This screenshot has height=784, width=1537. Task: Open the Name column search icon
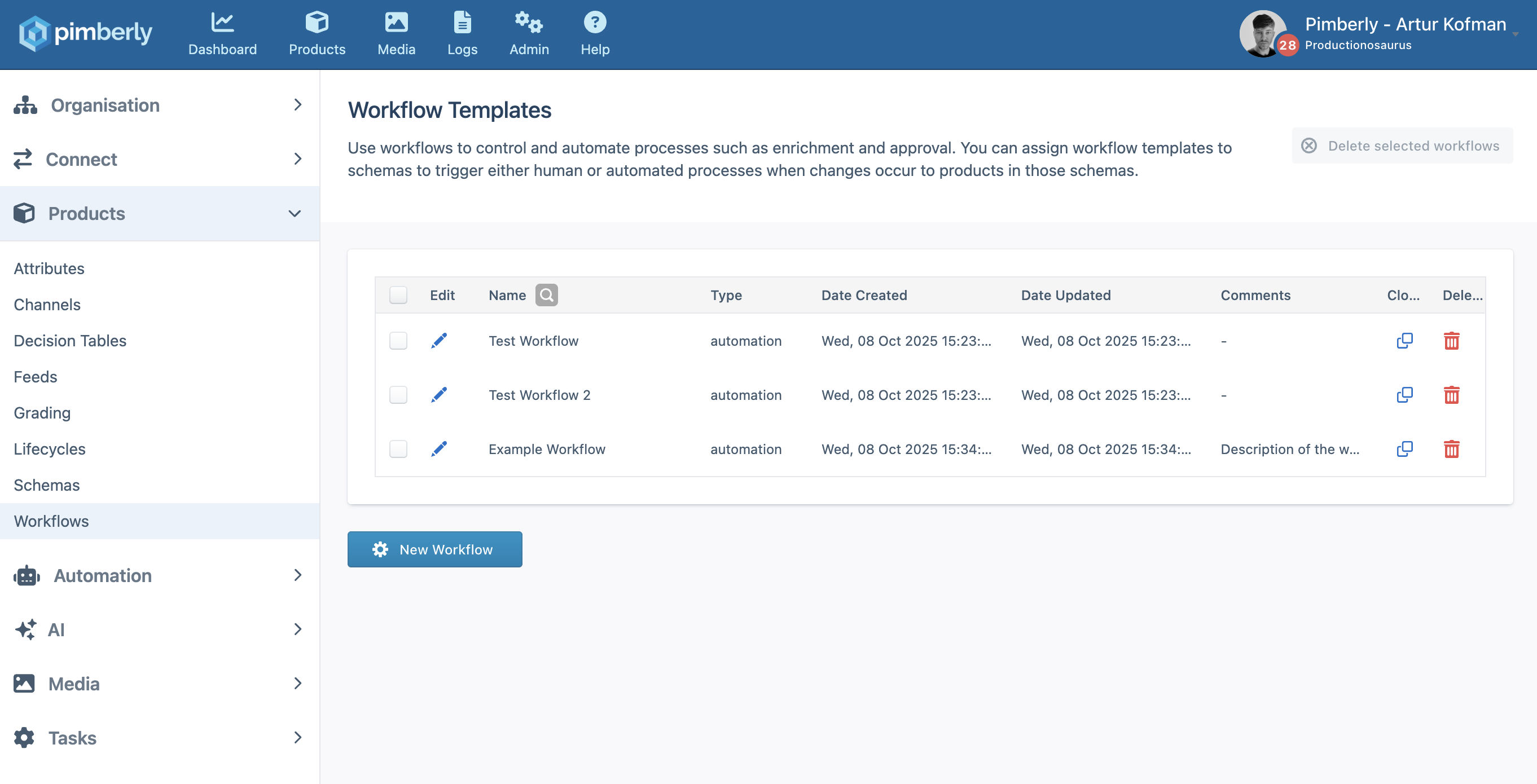point(546,295)
